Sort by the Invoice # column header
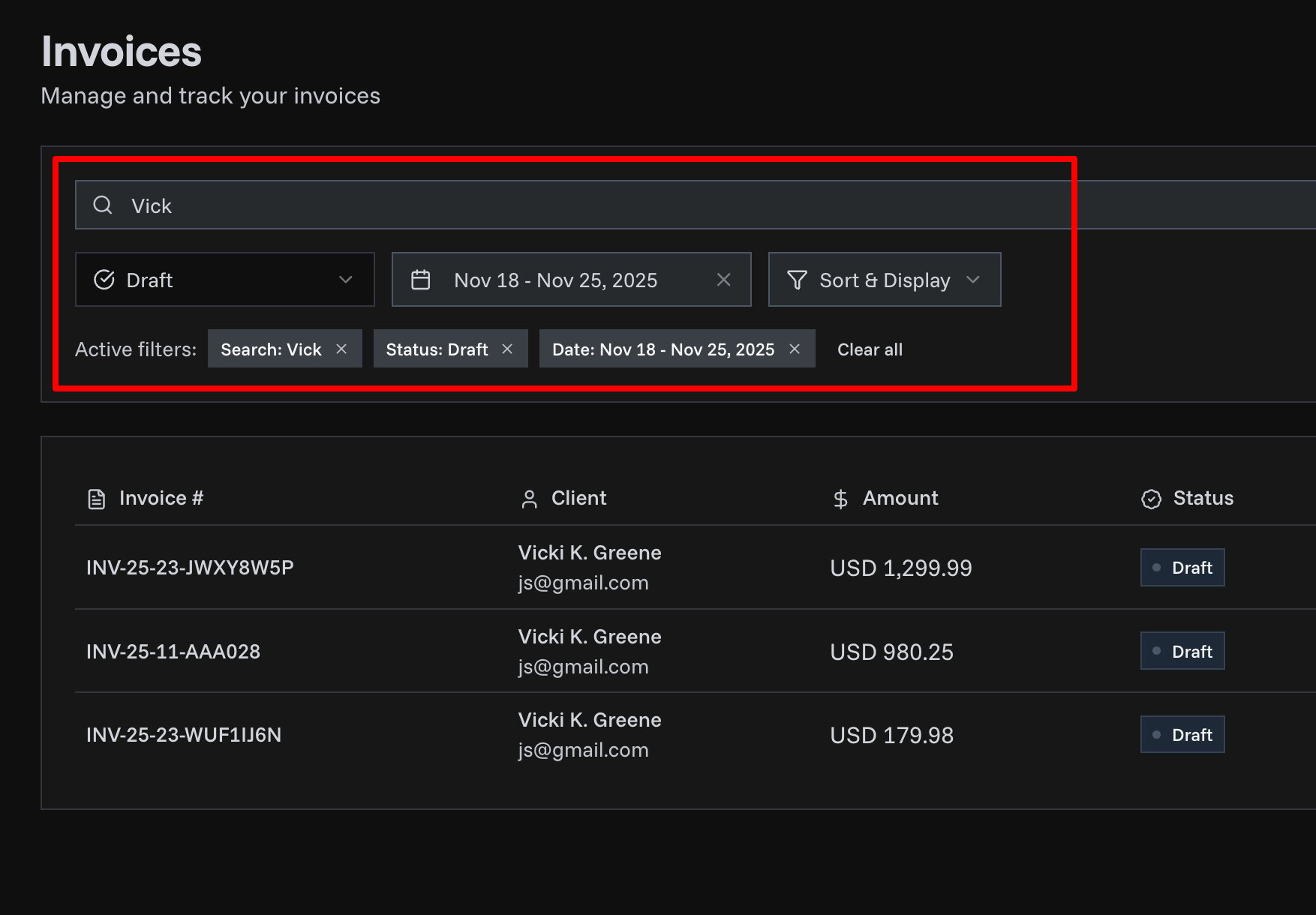The image size is (1316, 915). (161, 497)
